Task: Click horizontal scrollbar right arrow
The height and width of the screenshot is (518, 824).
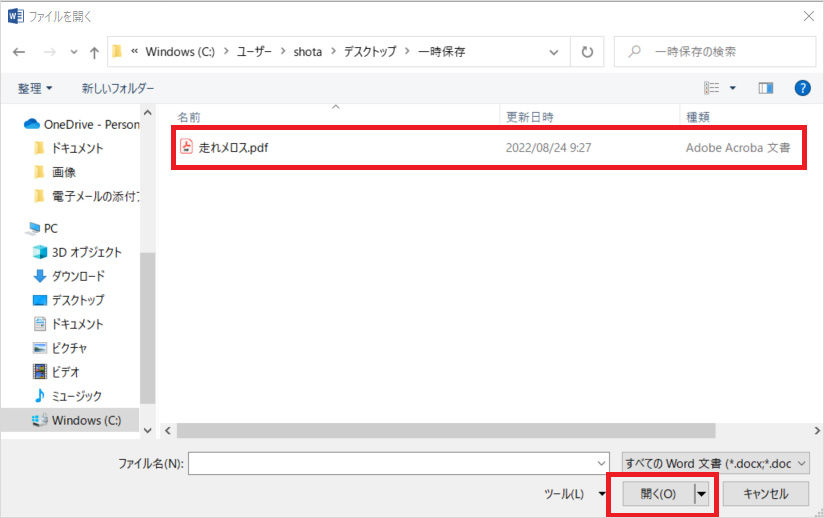Action: [817, 431]
